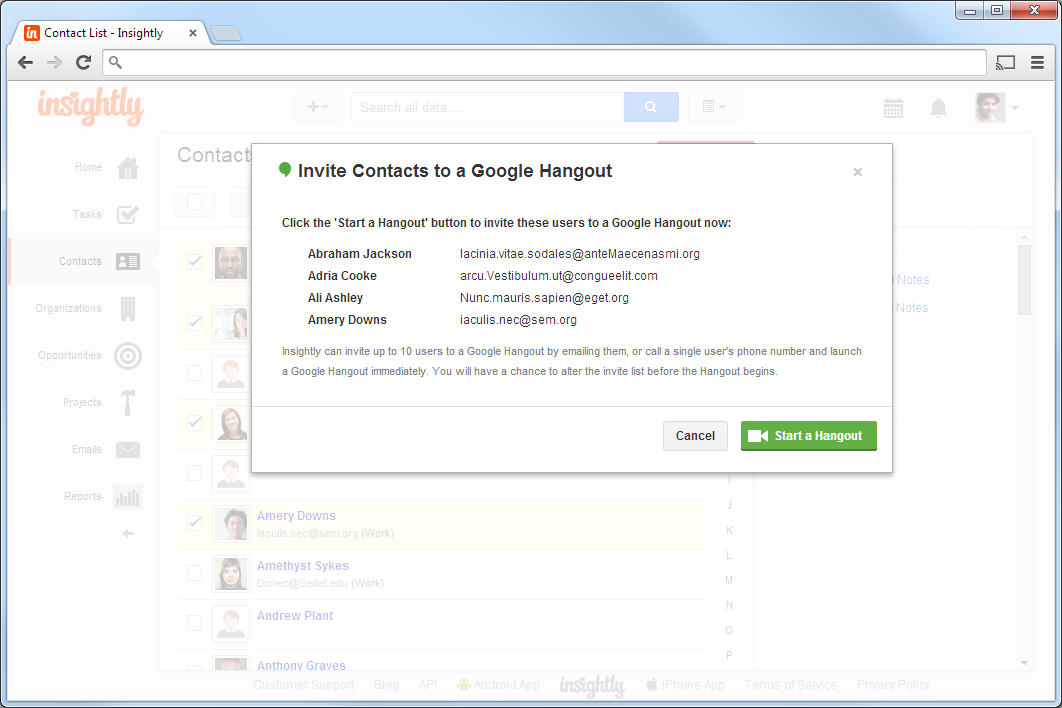Screen dimensions: 1062x708
Task: Click the Contacts card icon
Action: [x=127, y=262]
